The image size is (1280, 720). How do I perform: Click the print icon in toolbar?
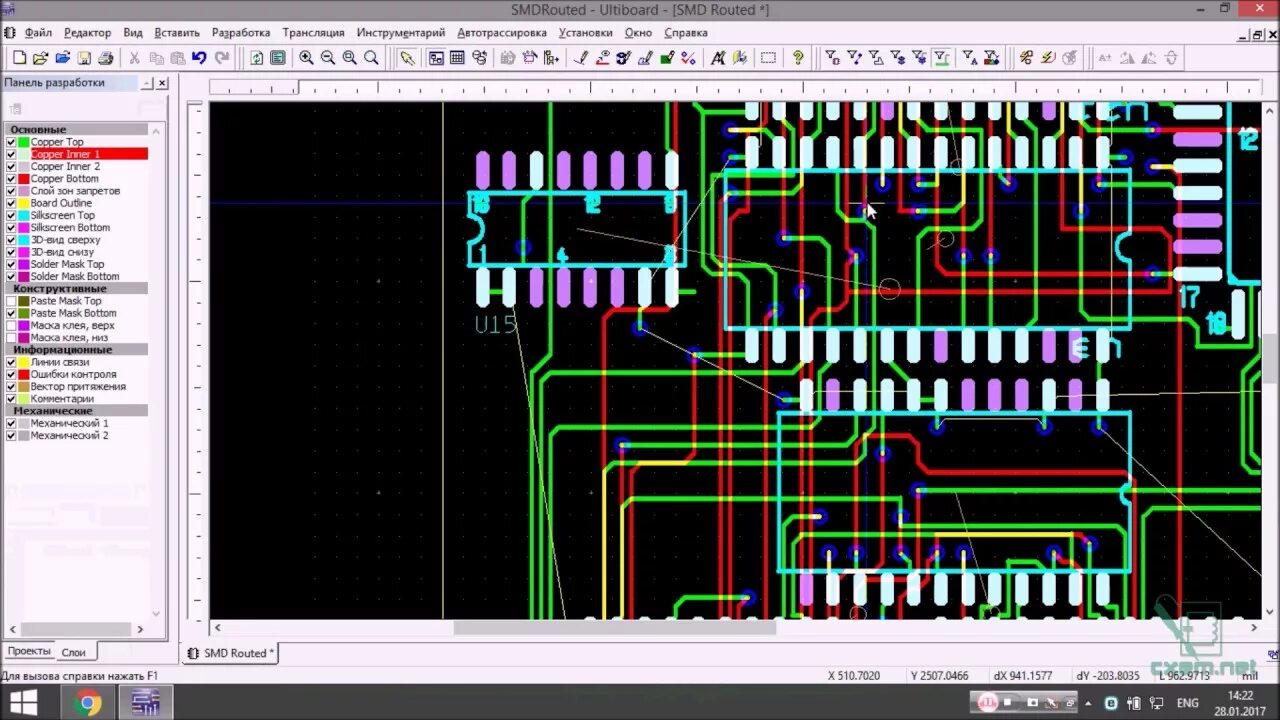coord(106,58)
